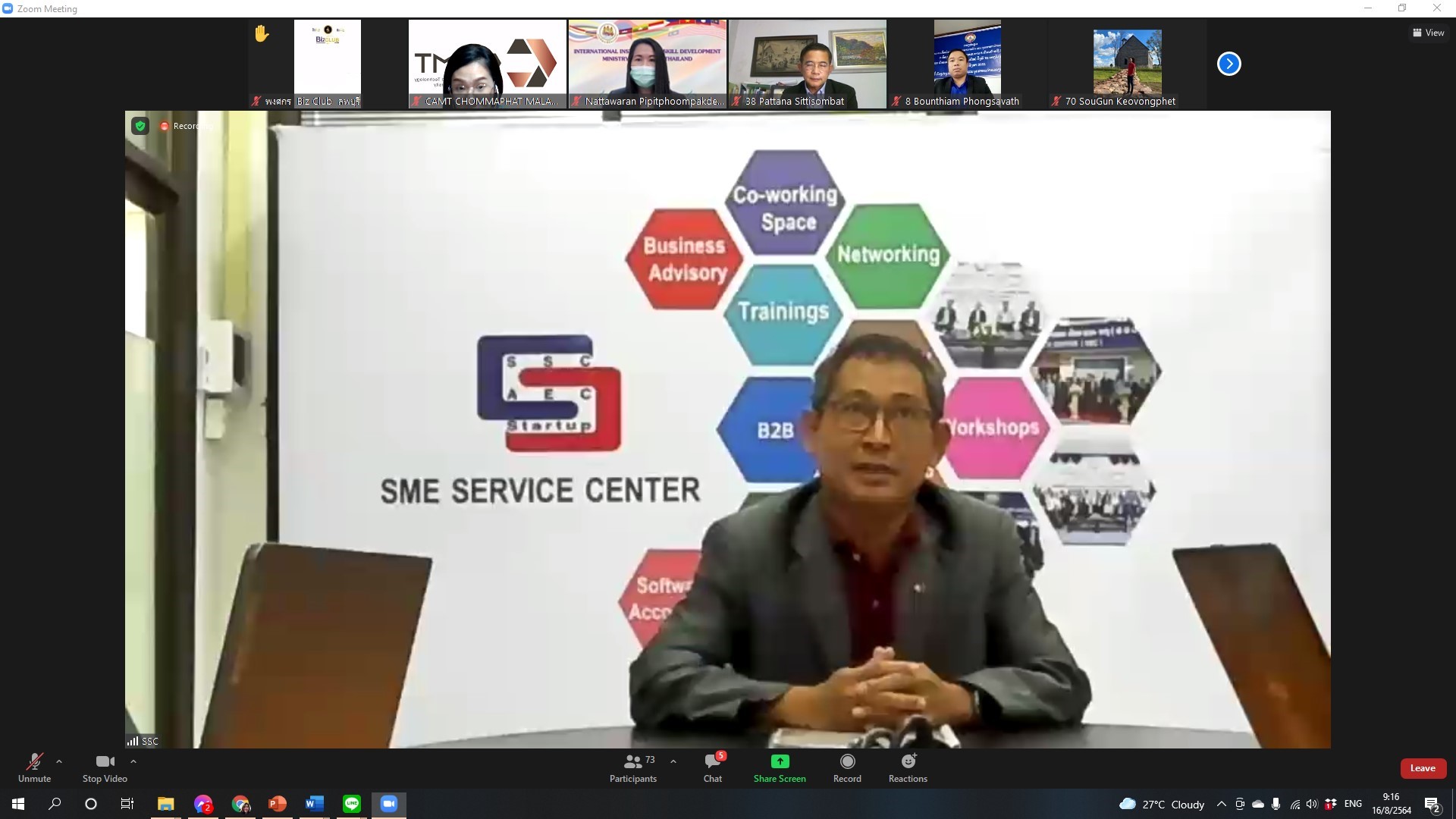Click the green encryption shield icon
The width and height of the screenshot is (1456, 819).
140,126
